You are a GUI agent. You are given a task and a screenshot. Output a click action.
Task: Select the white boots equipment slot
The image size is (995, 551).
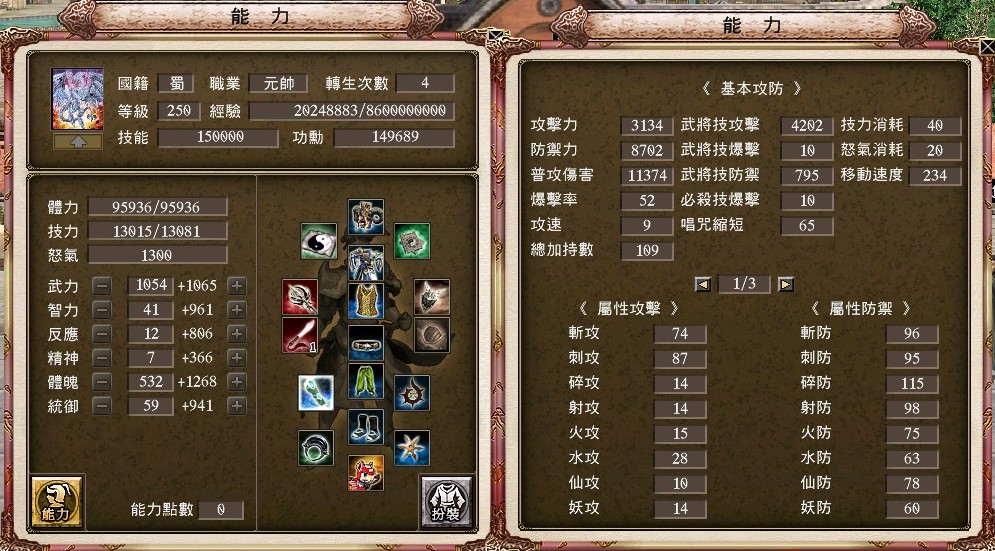366,427
